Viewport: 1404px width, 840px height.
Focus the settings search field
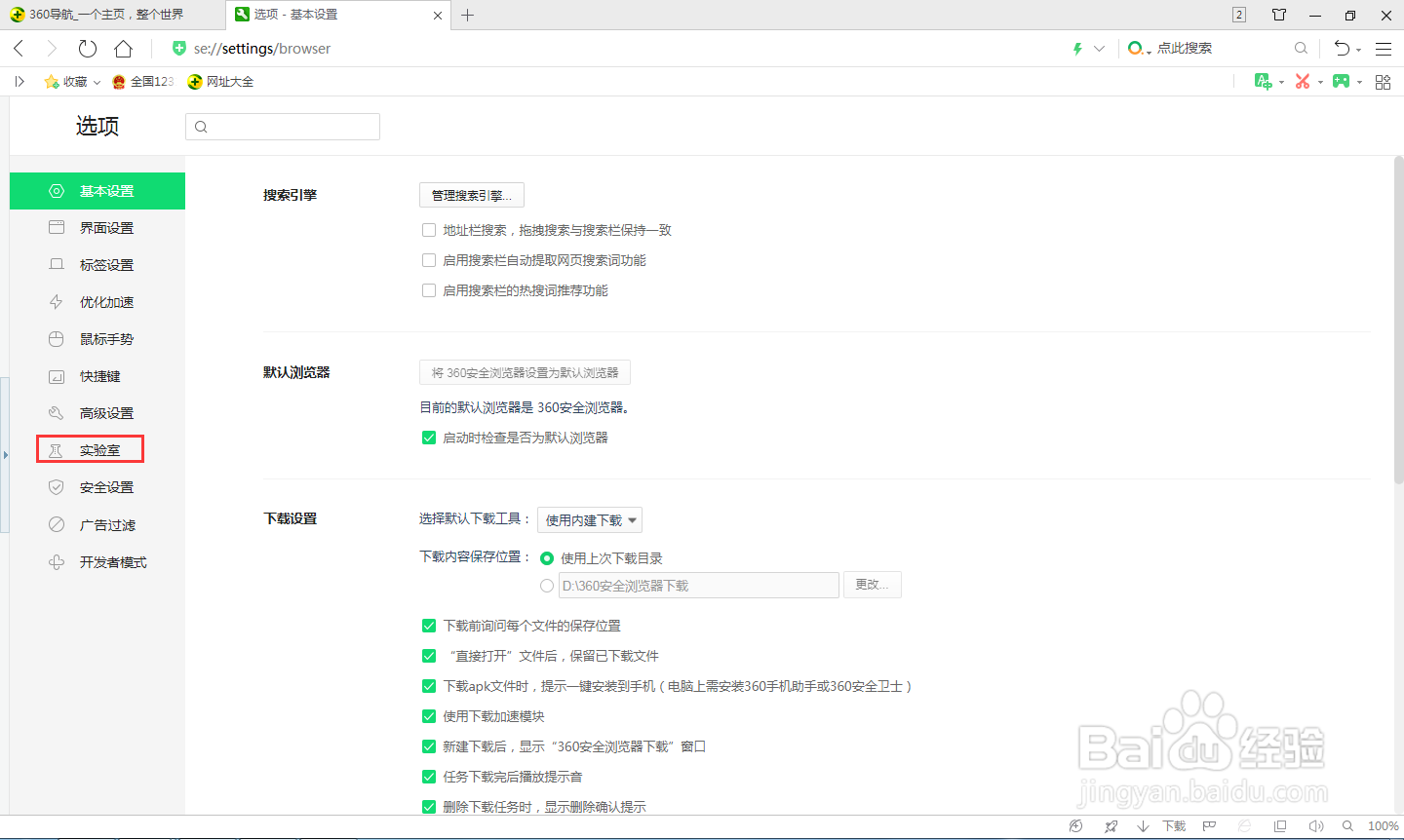[x=283, y=127]
